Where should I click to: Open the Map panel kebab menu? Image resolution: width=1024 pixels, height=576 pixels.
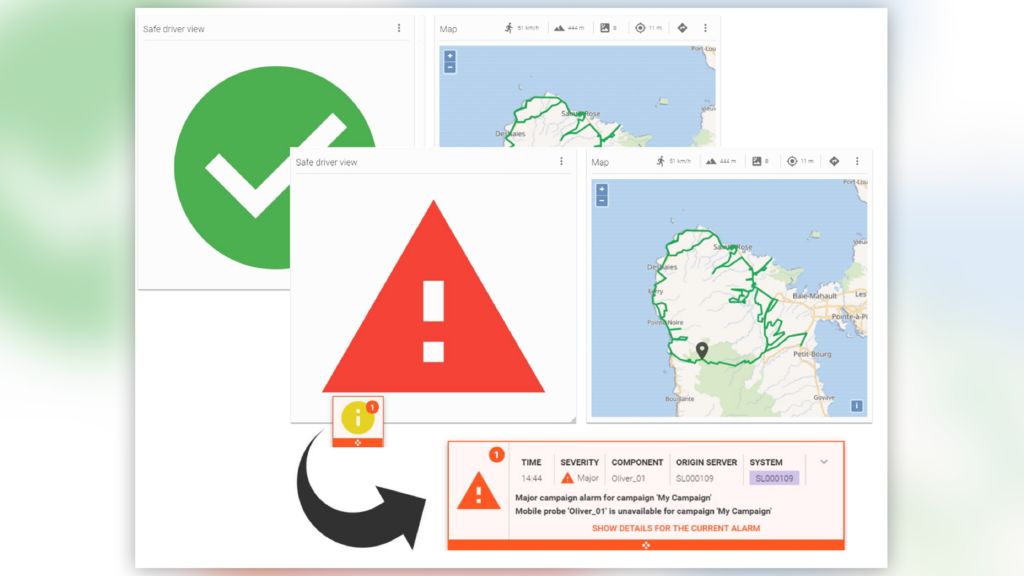[856, 161]
